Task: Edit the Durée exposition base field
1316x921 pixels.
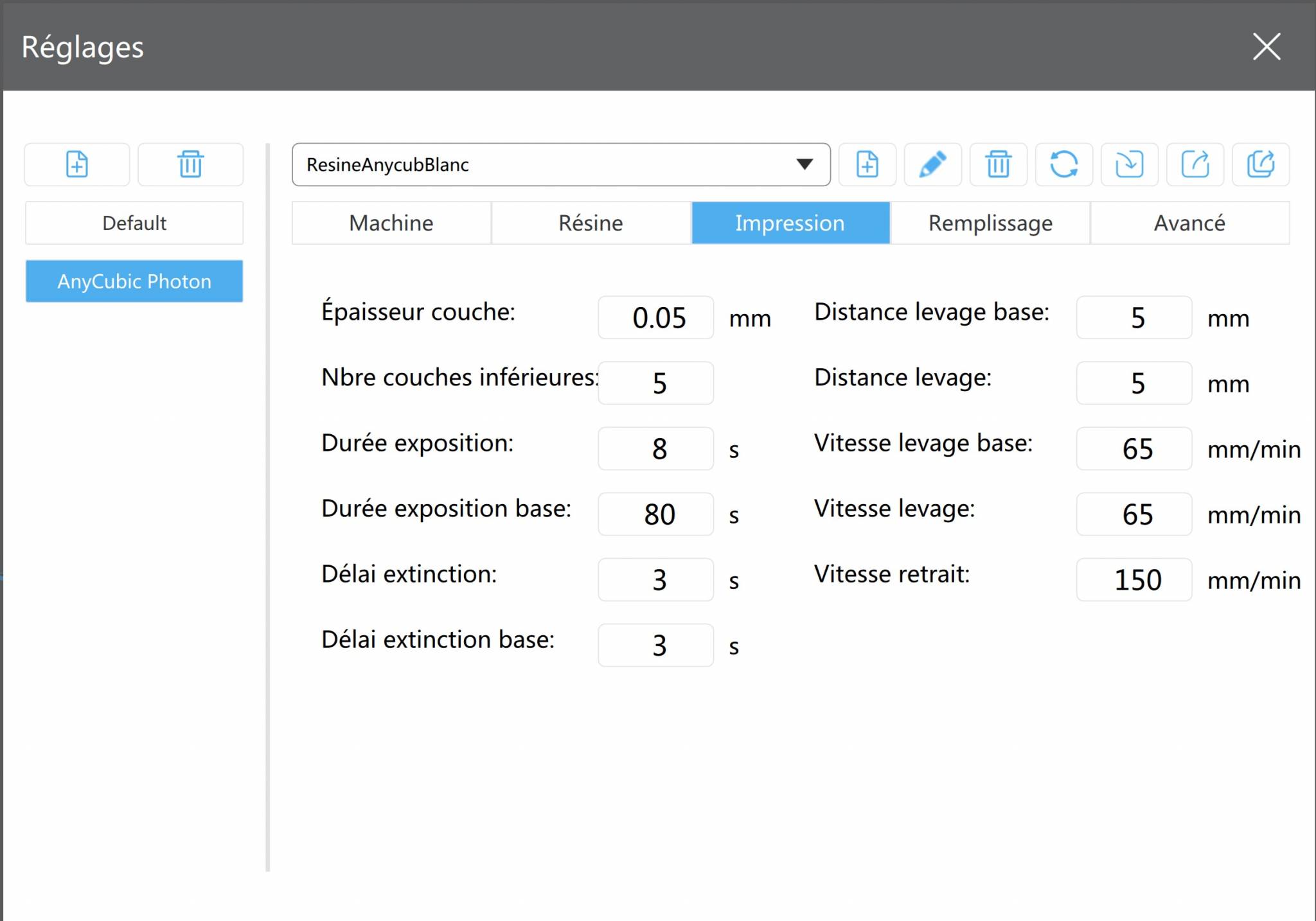Action: pos(655,514)
